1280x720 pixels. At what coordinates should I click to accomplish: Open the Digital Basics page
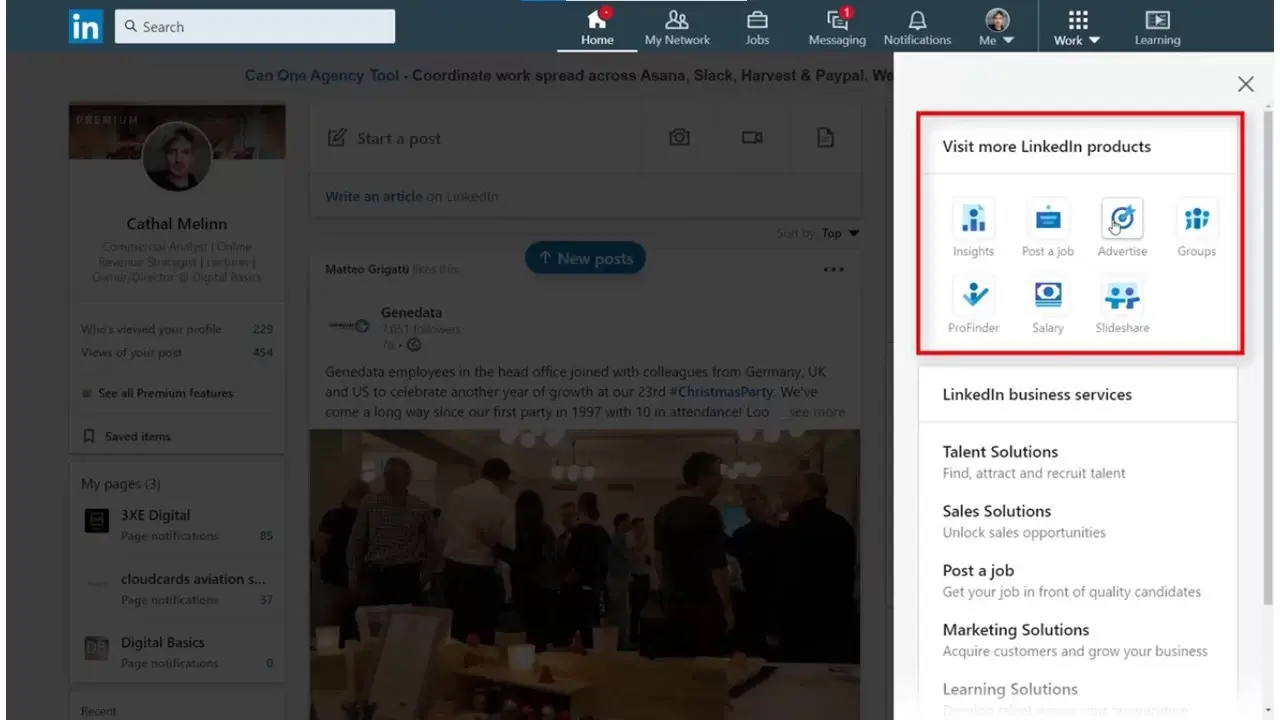coord(162,643)
